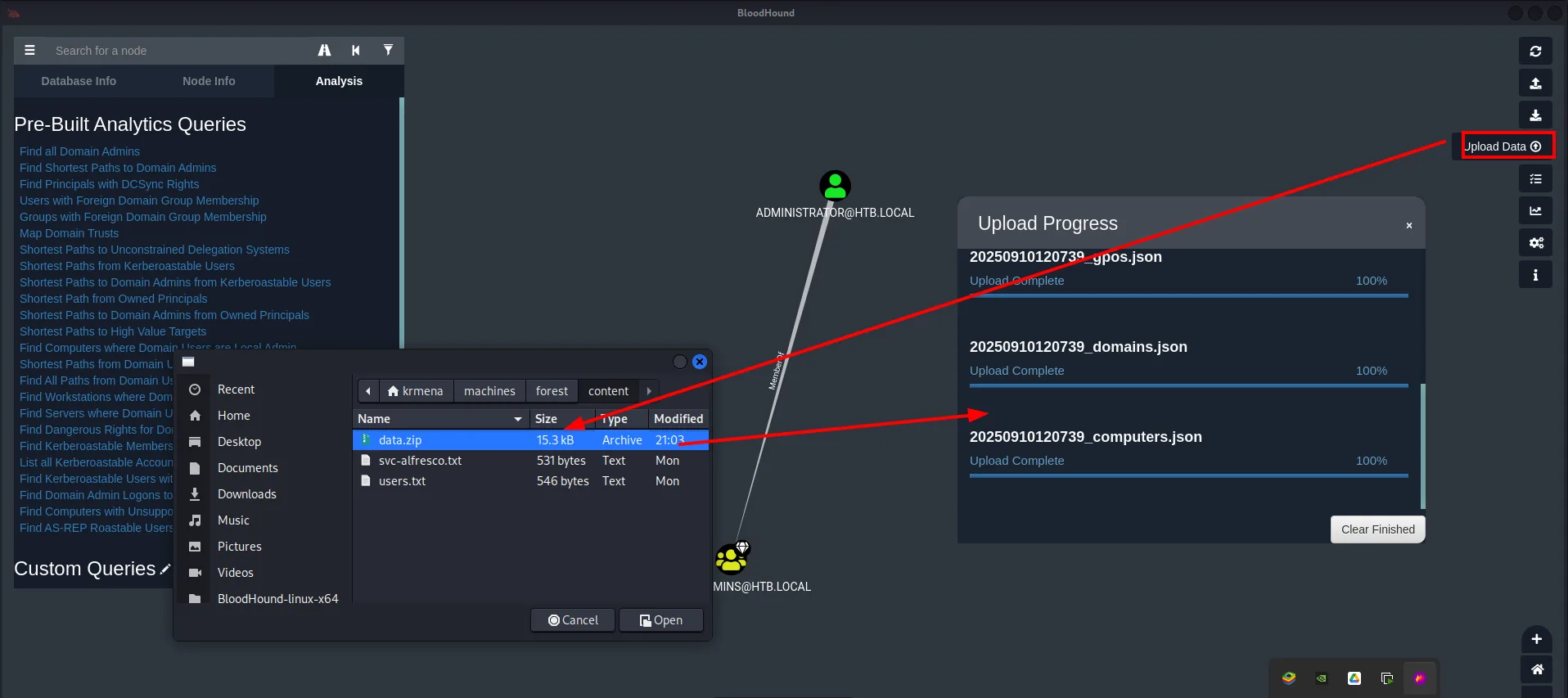
Task: Toggle the hamburger menu to collapse the panel
Action: (29, 51)
